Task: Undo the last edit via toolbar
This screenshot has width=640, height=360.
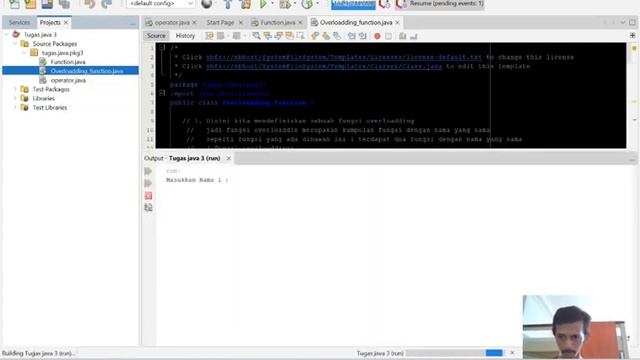Action: pyautogui.click(x=89, y=4)
